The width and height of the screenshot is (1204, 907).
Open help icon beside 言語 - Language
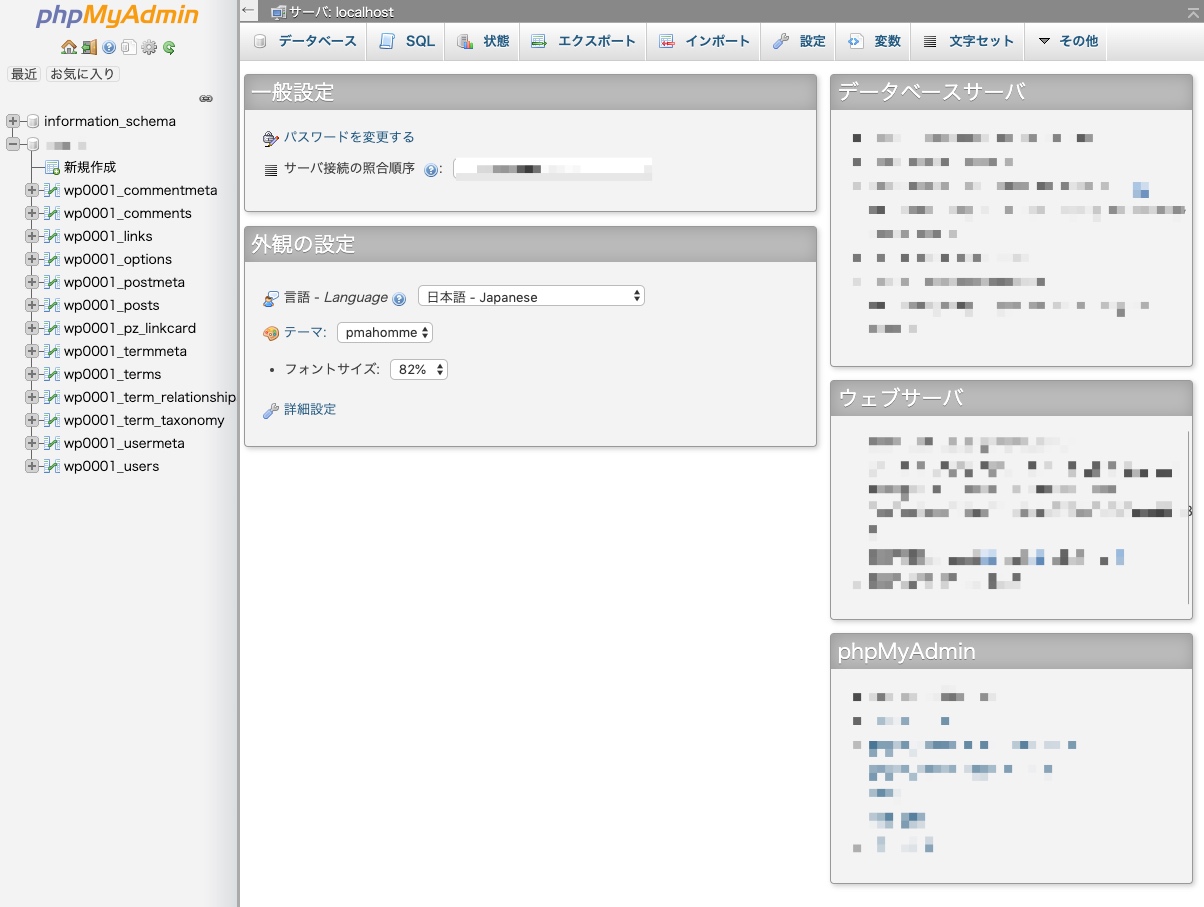coord(399,298)
